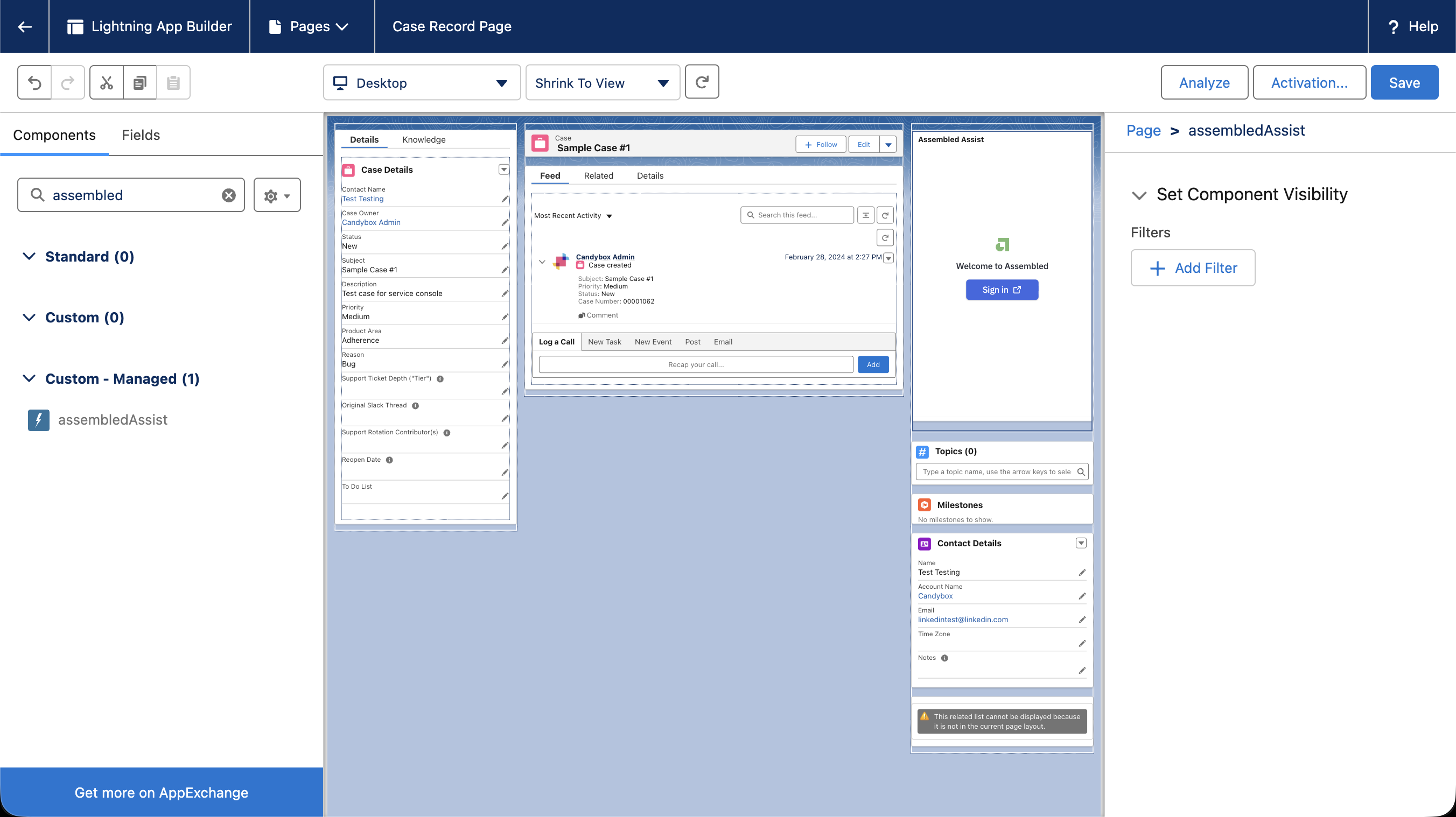Click the Page breadcrumb link
1456x817 pixels.
click(1144, 131)
